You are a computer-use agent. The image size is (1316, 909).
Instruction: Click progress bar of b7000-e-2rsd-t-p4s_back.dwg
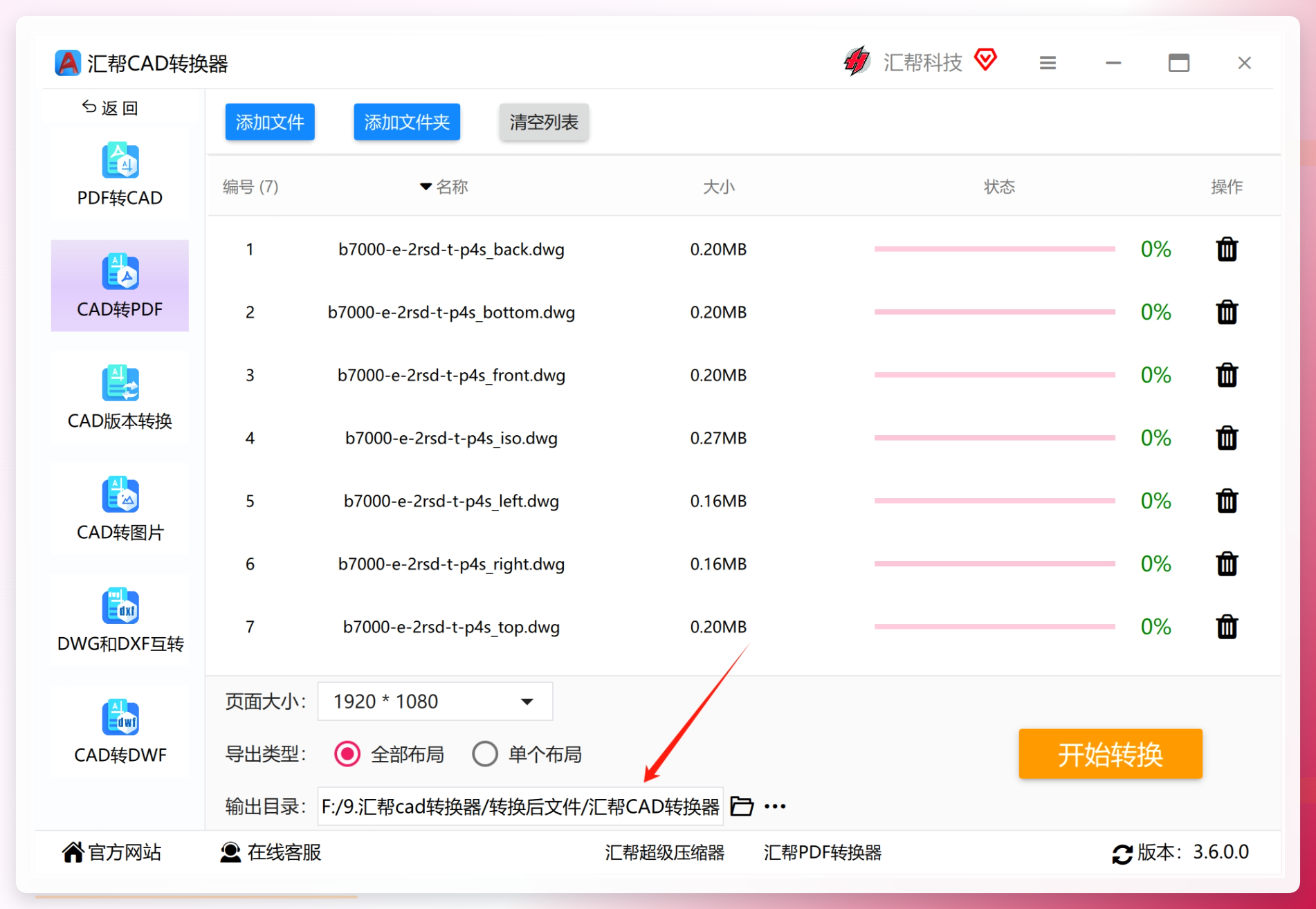tap(995, 249)
